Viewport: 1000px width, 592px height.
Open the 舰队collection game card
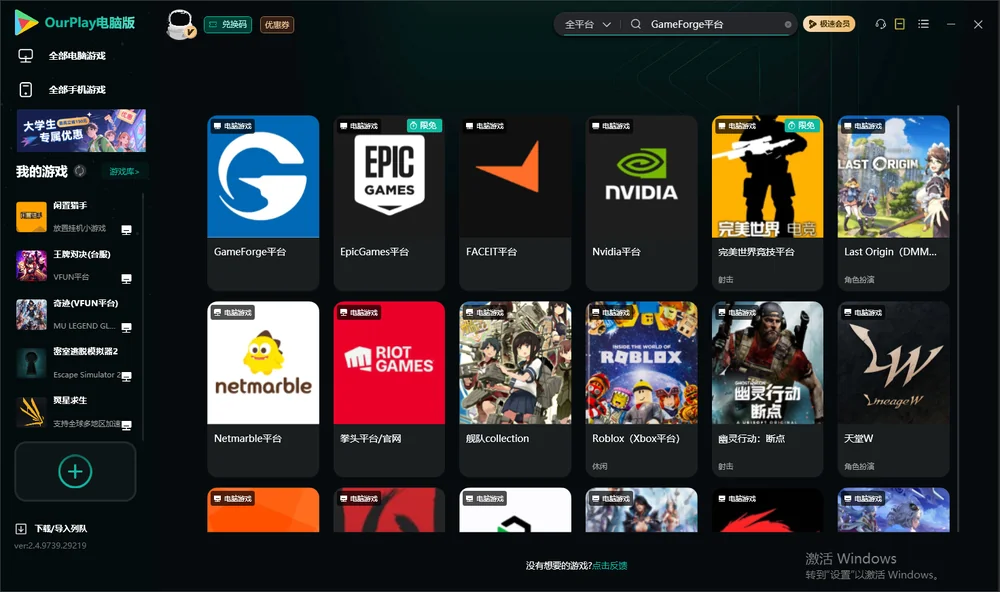pos(515,389)
